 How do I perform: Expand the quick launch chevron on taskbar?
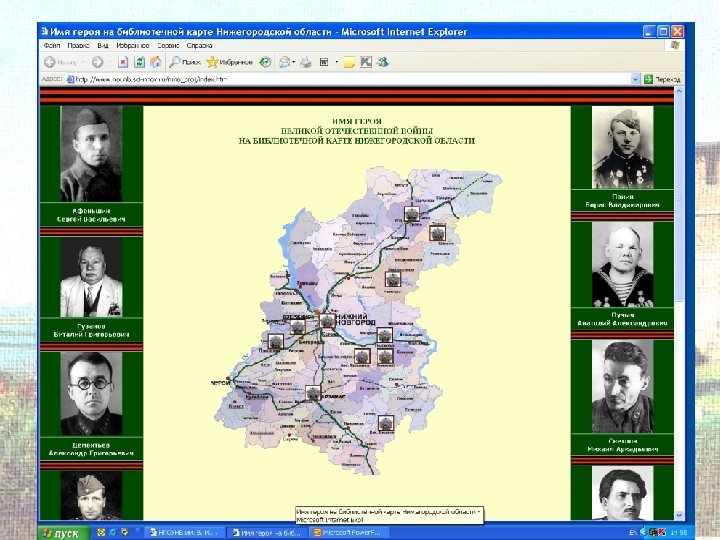point(137,531)
